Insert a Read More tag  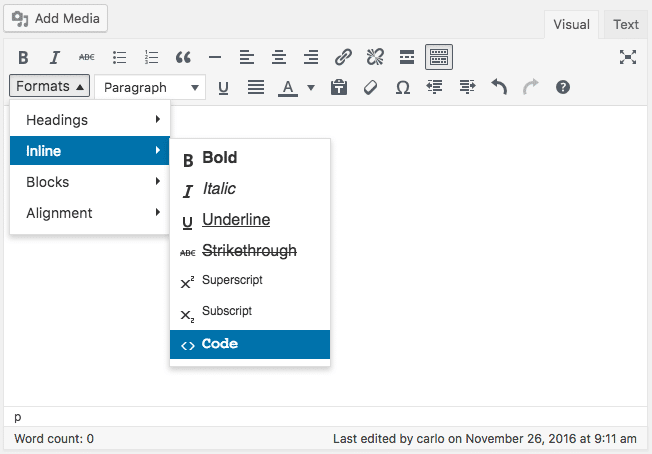pyautogui.click(x=407, y=57)
